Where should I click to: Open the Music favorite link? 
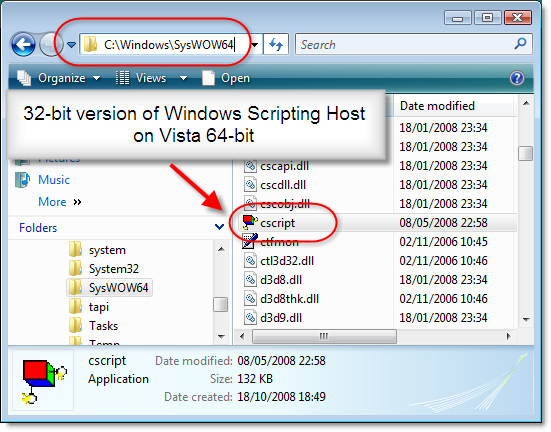[x=54, y=180]
